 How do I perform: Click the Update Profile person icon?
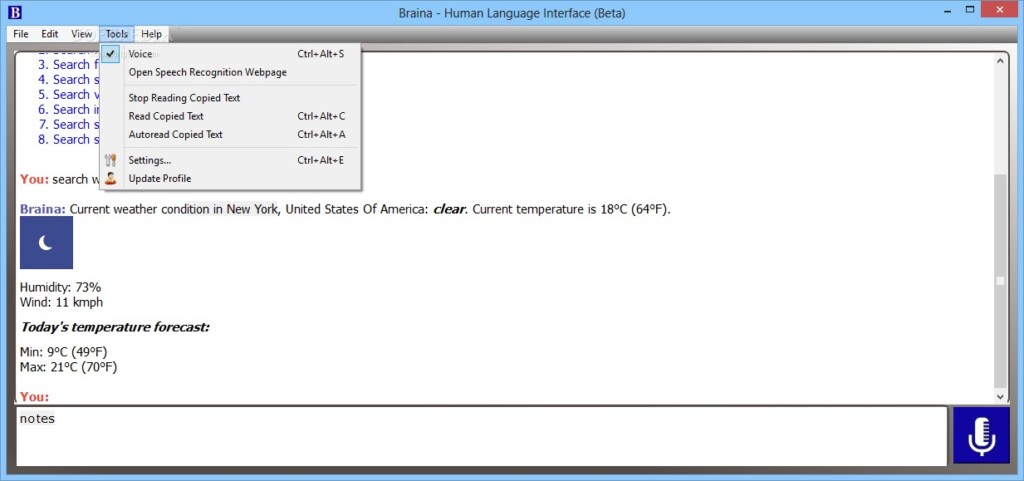tap(110, 178)
